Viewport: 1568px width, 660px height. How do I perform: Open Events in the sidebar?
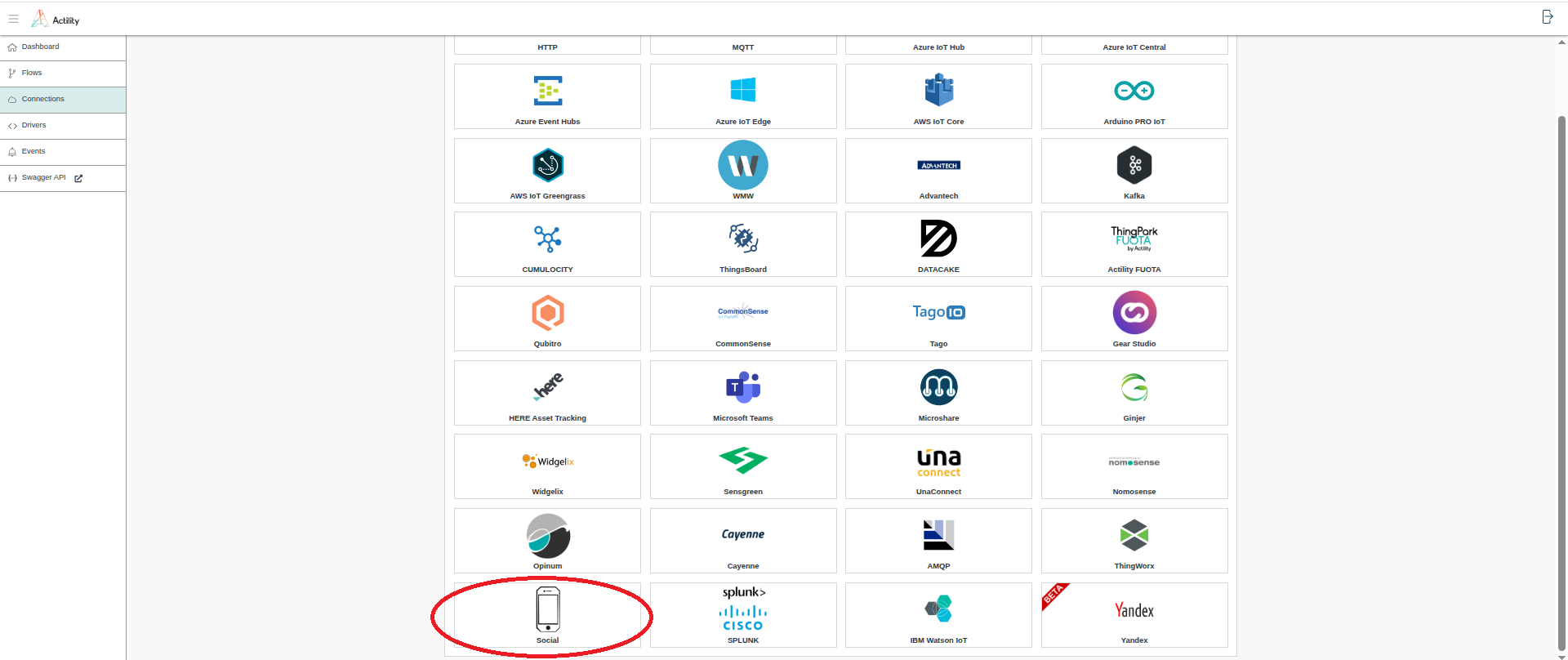(63, 152)
